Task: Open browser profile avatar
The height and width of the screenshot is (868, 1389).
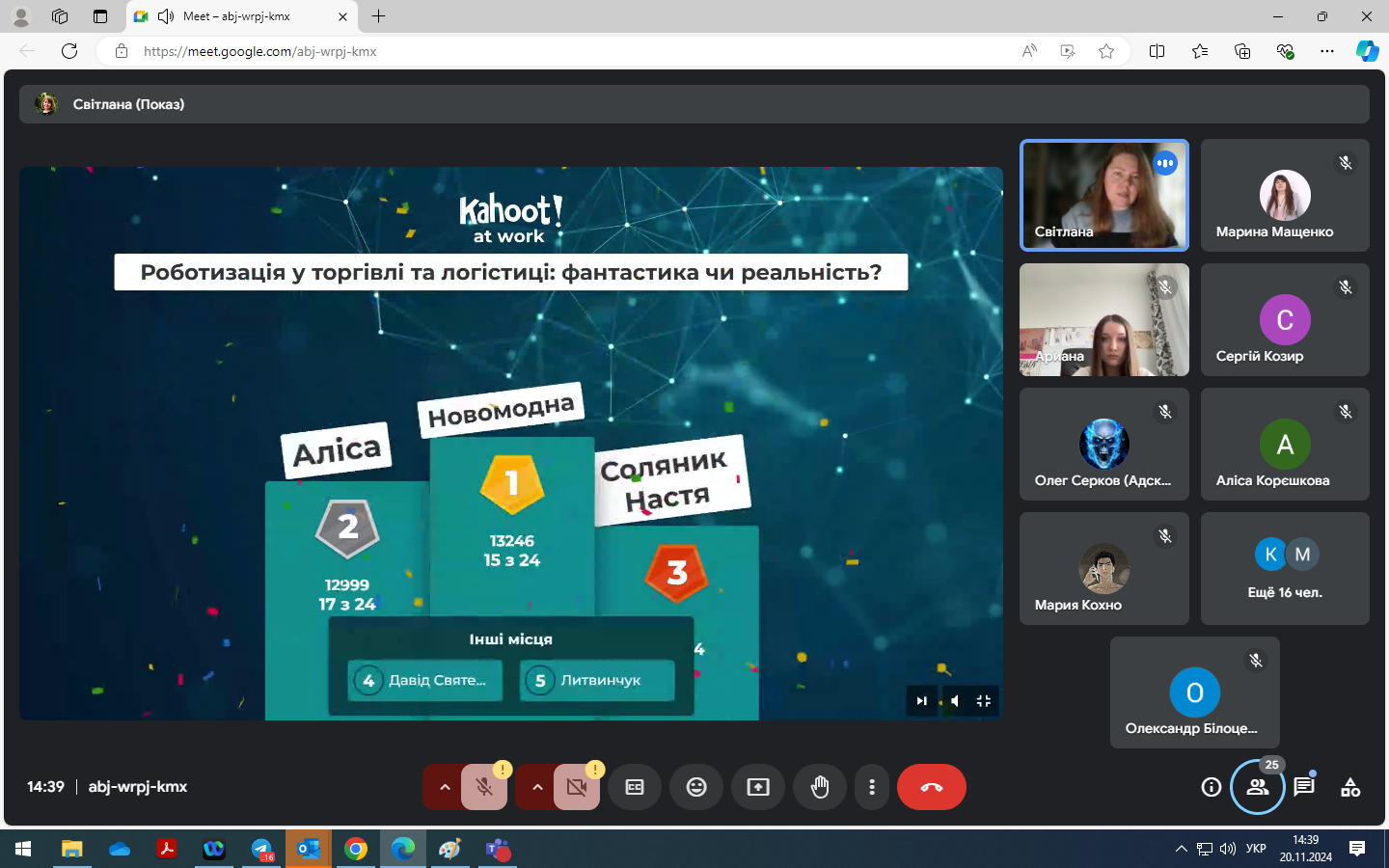Action: [21, 16]
